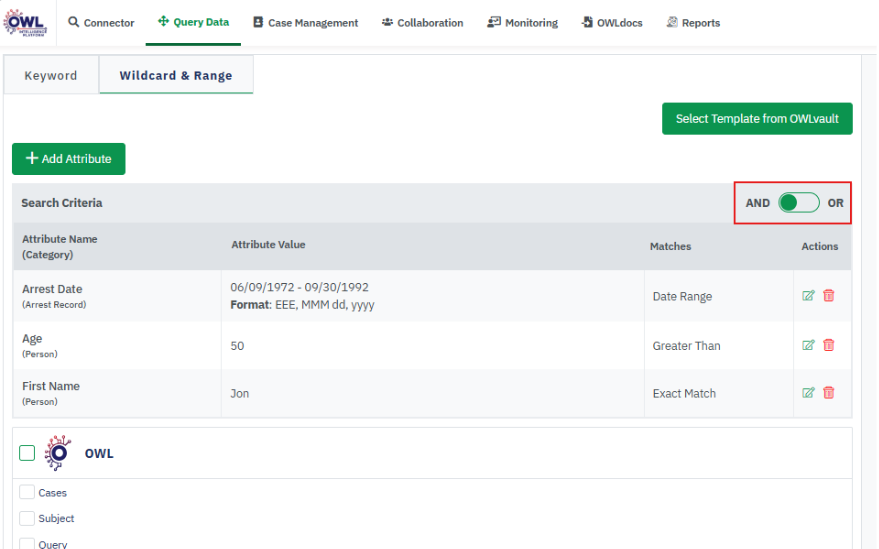Delete the Age criterion

click(x=829, y=345)
